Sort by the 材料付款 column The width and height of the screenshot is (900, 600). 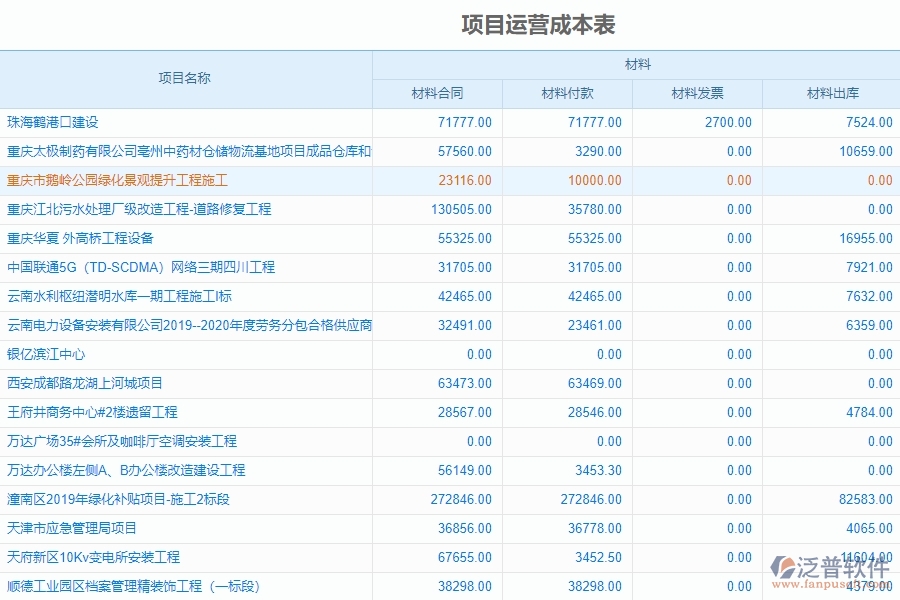pyautogui.click(x=567, y=92)
